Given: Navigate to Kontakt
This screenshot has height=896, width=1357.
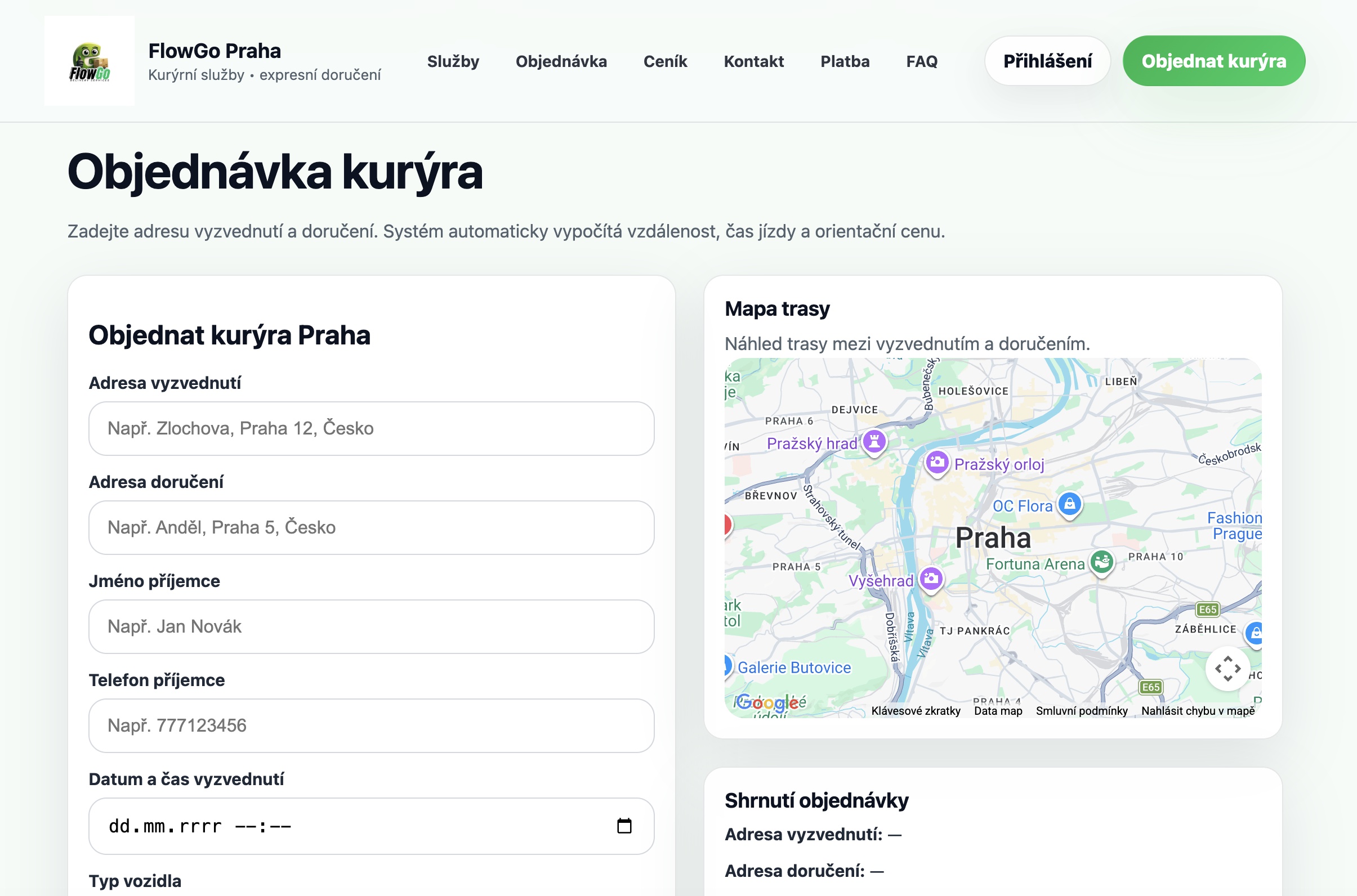Looking at the screenshot, I should click(x=754, y=61).
